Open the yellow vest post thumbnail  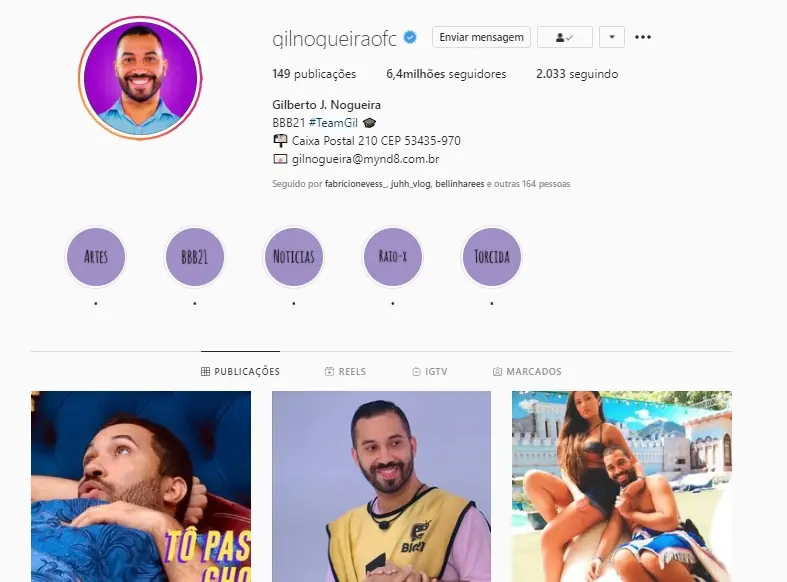[381, 487]
